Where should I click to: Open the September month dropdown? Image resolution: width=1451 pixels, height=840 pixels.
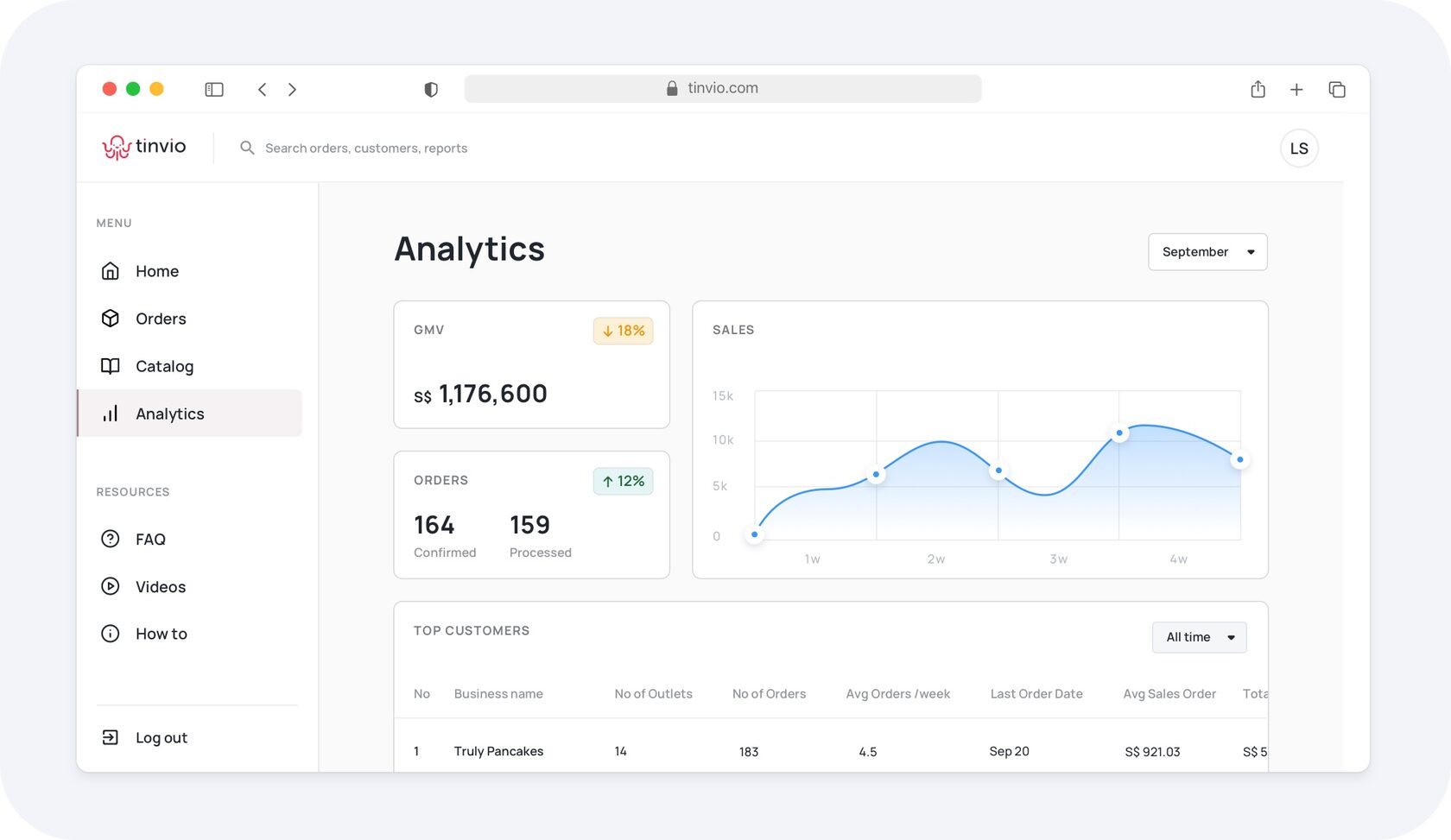(x=1207, y=252)
